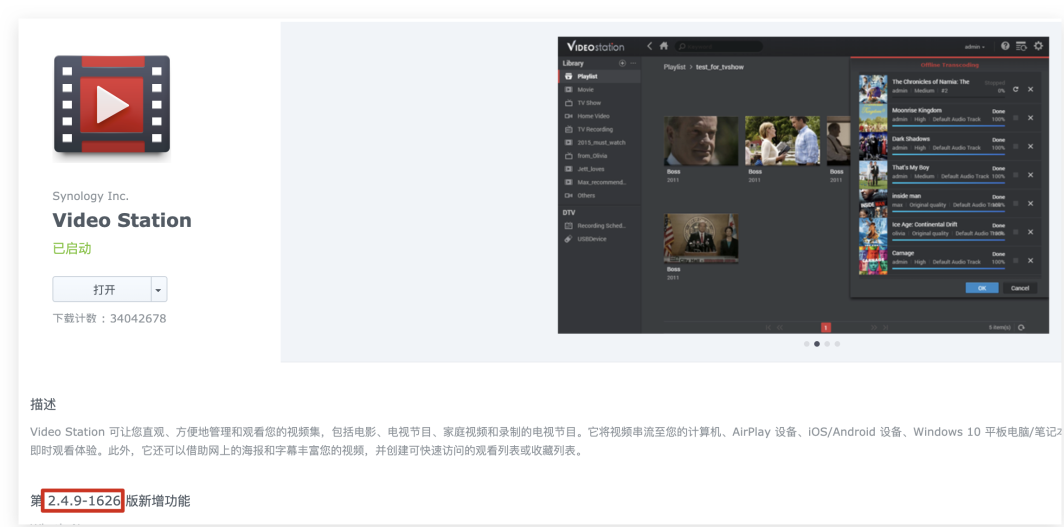Viewport: 1064px width, 527px height.
Task: Click the 下载计数：34042678 text
Action: click(x=109, y=318)
